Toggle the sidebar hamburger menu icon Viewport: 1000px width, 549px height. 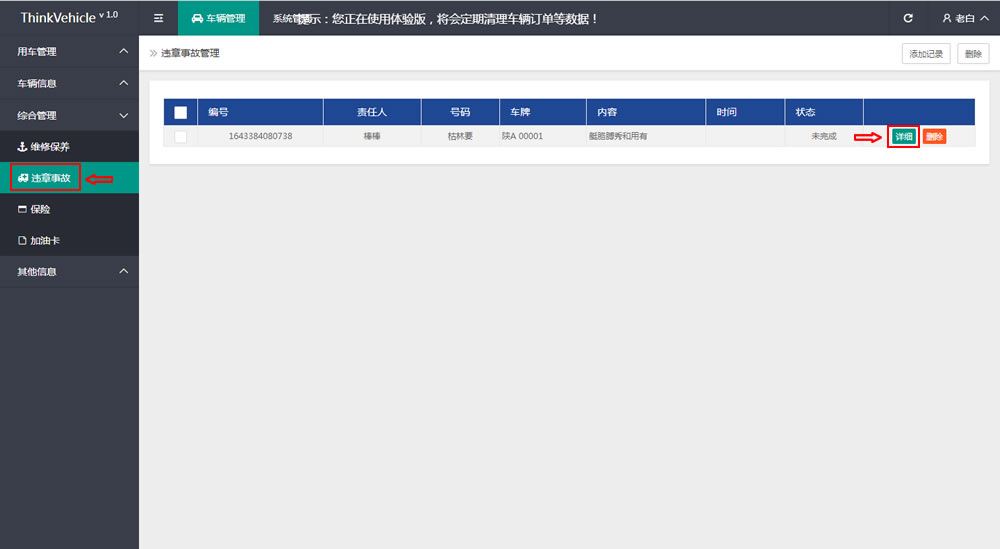(x=158, y=18)
